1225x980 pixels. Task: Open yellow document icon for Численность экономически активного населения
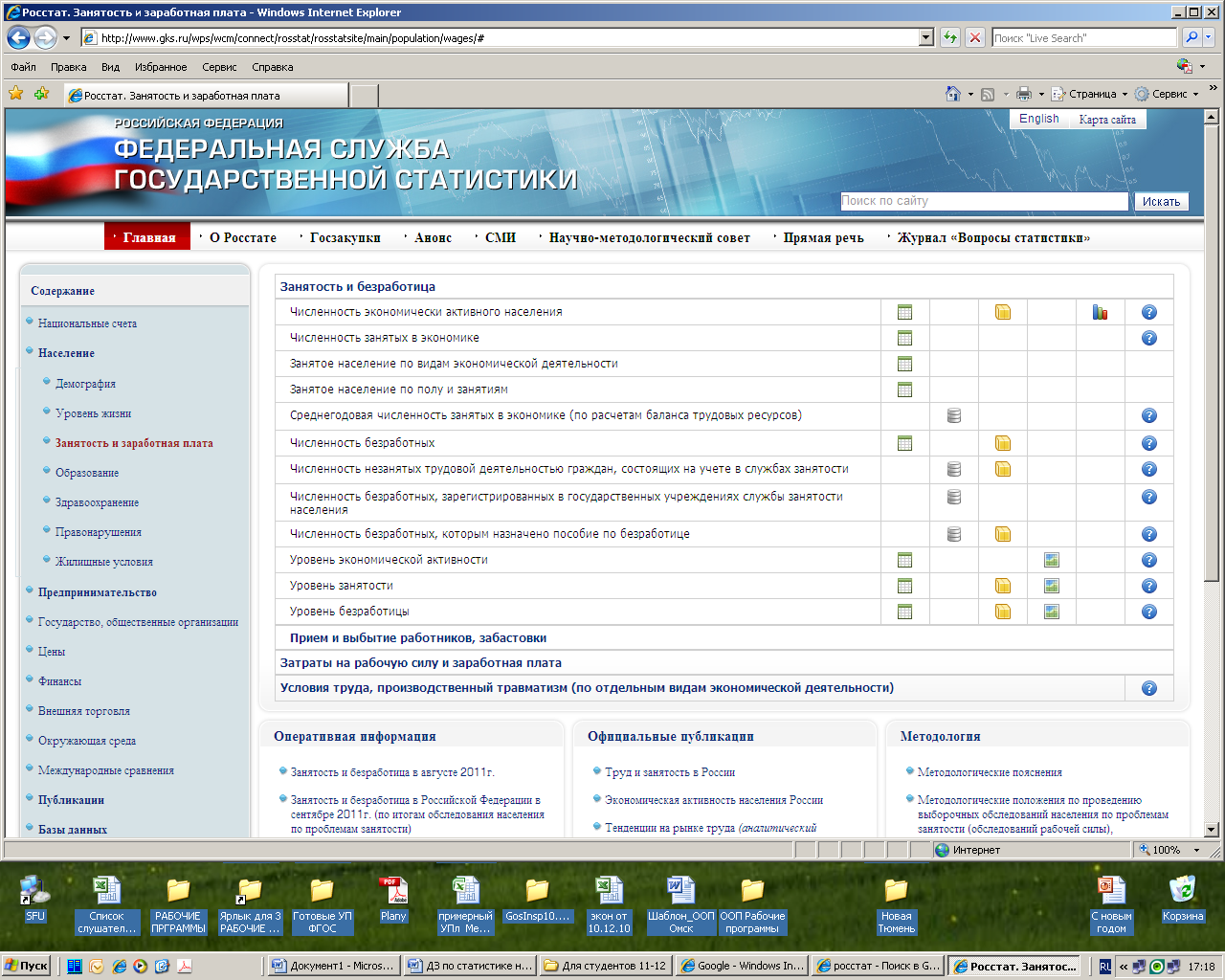coord(1003,312)
